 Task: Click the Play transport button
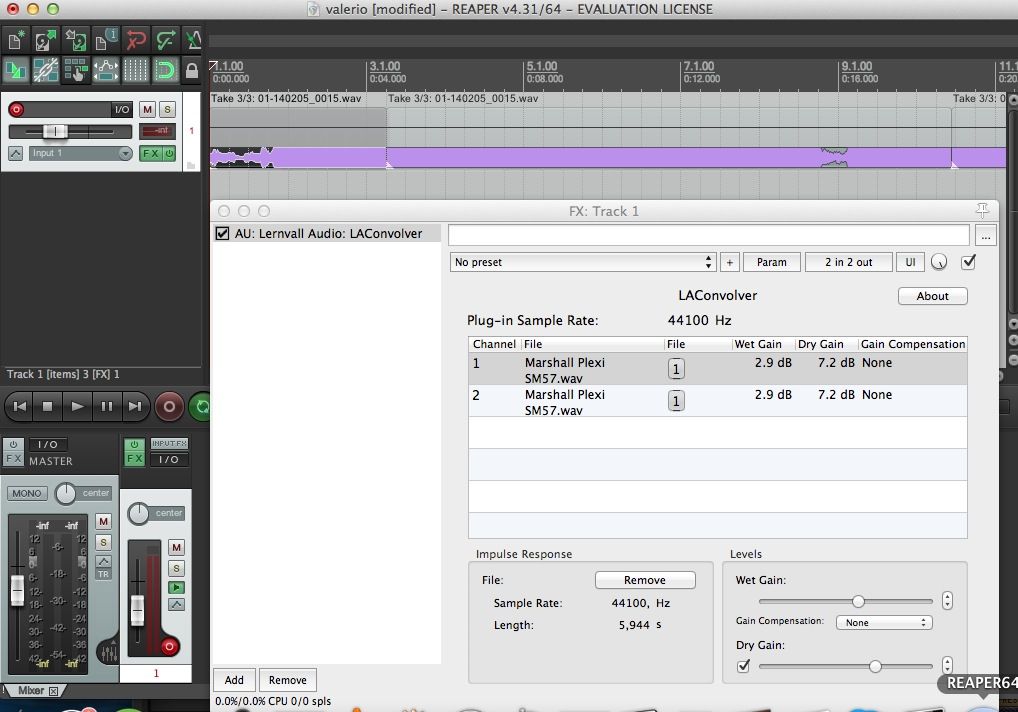(77, 406)
